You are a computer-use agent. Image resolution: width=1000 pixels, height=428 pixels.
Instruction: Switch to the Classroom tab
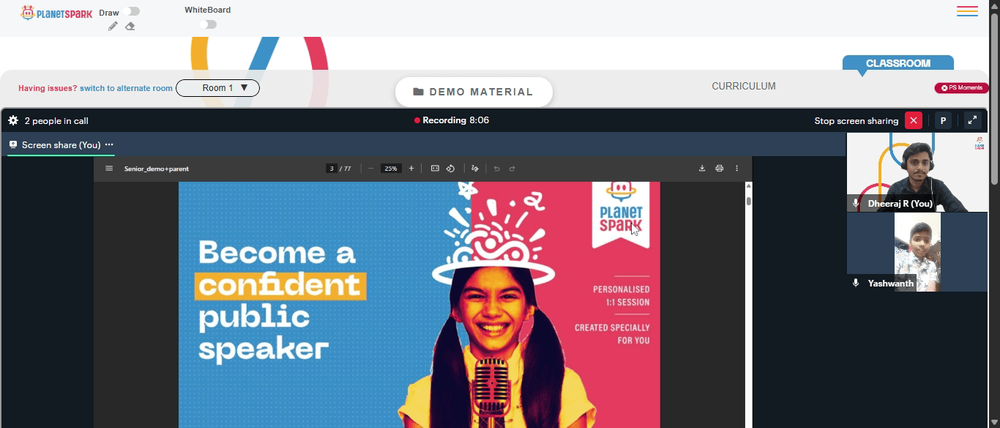coord(898,63)
